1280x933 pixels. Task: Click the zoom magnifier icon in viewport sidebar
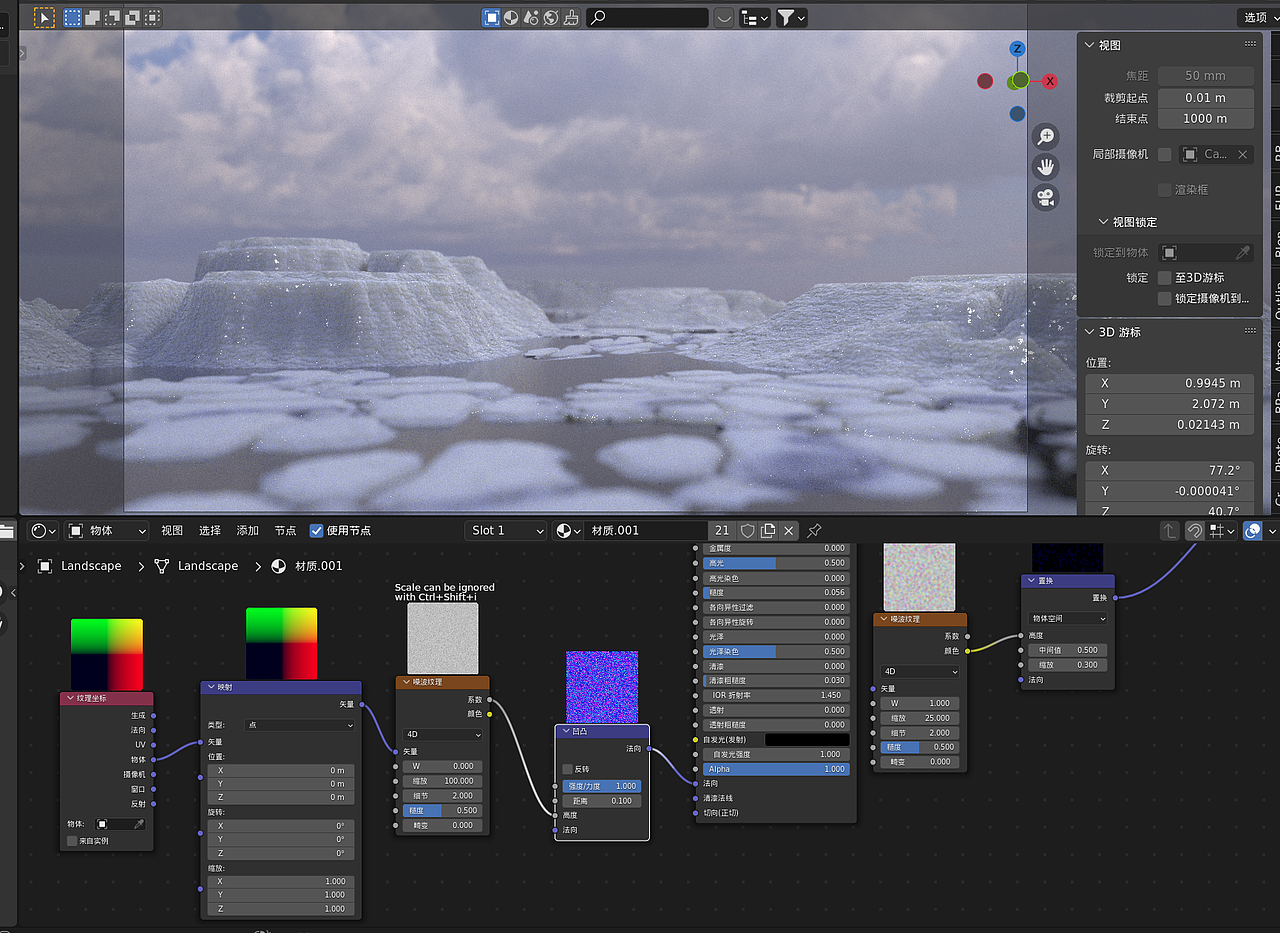pyautogui.click(x=1046, y=136)
